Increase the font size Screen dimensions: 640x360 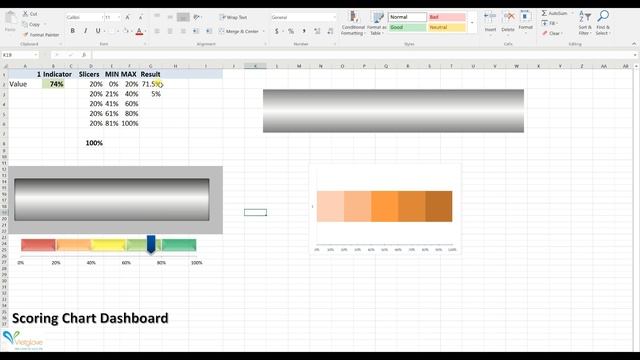(x=127, y=18)
